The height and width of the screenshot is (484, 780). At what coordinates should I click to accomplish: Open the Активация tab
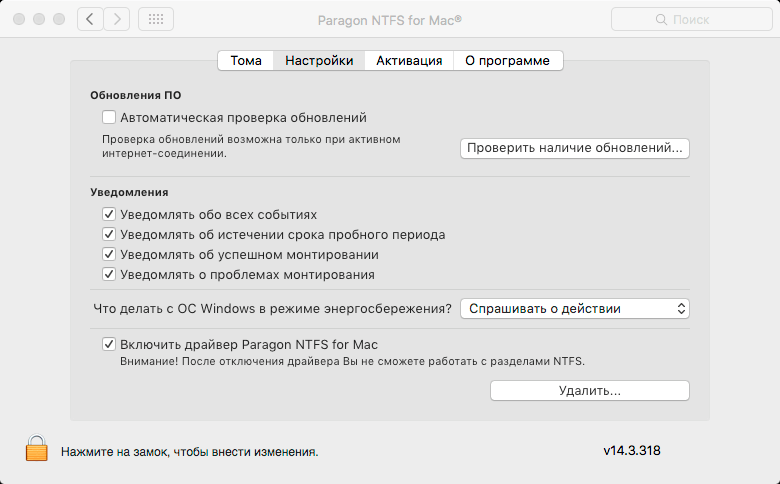[409, 61]
